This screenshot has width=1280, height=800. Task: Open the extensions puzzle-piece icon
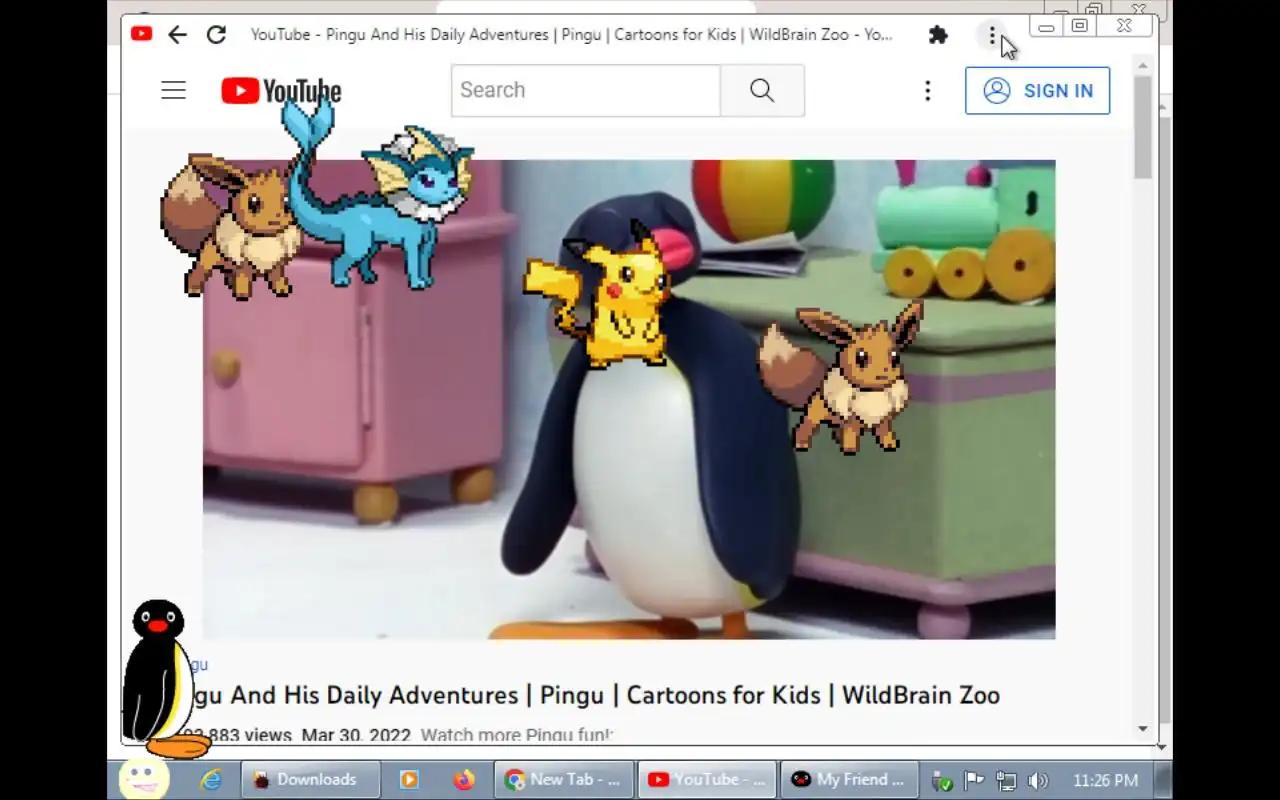(x=938, y=35)
